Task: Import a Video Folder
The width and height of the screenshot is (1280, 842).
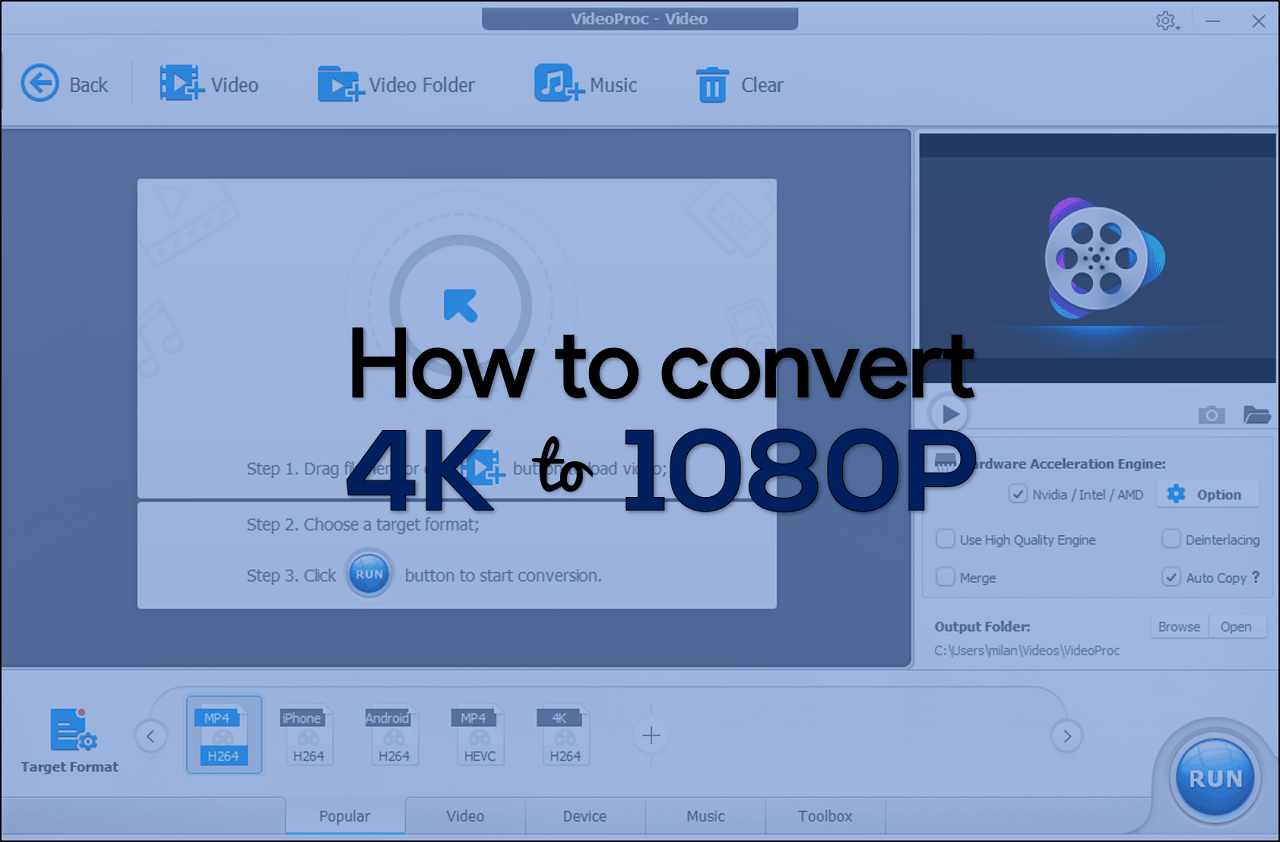Action: [396, 85]
